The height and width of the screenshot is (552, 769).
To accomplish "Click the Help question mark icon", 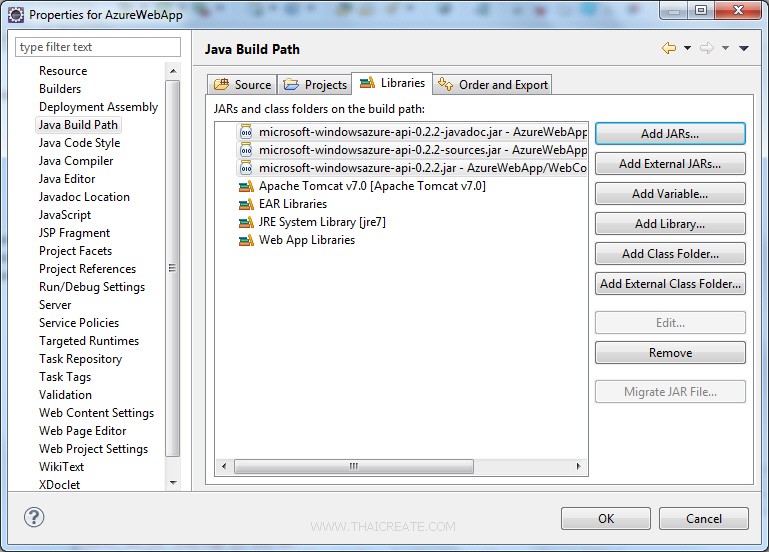I will pyautogui.click(x=34, y=517).
